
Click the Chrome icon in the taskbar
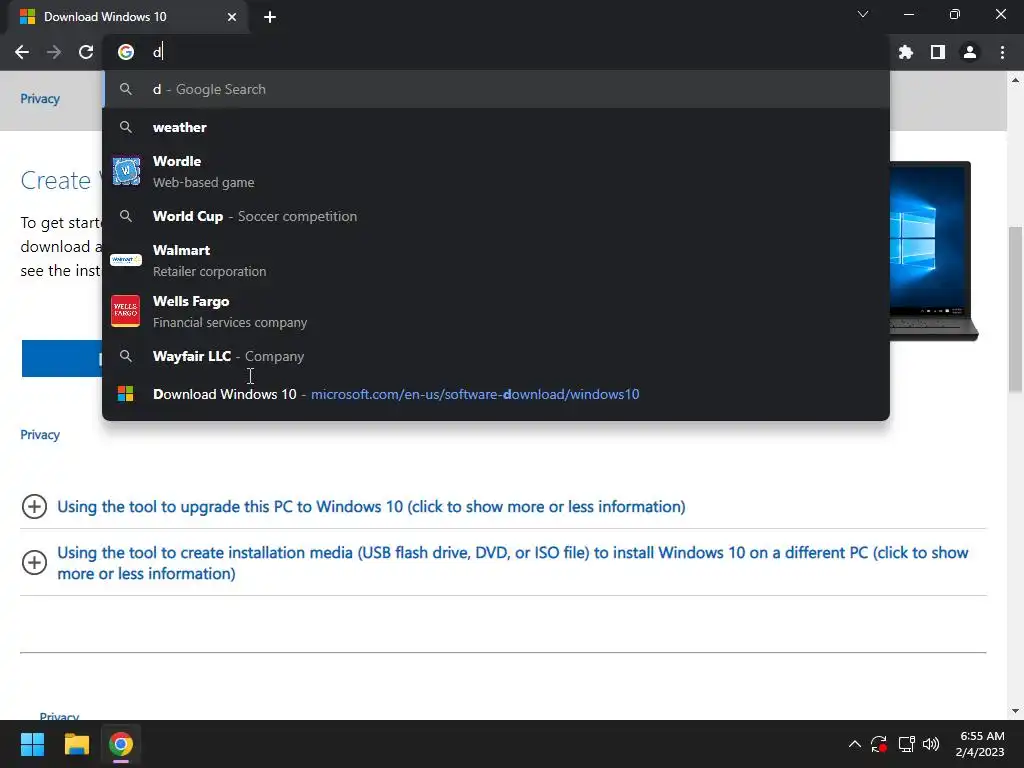[121, 744]
